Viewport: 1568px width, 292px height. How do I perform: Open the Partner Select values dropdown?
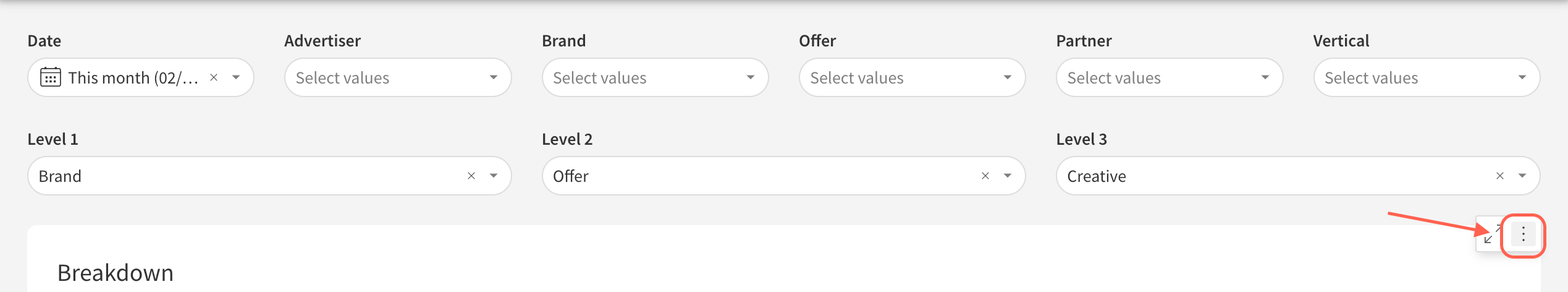(1169, 78)
